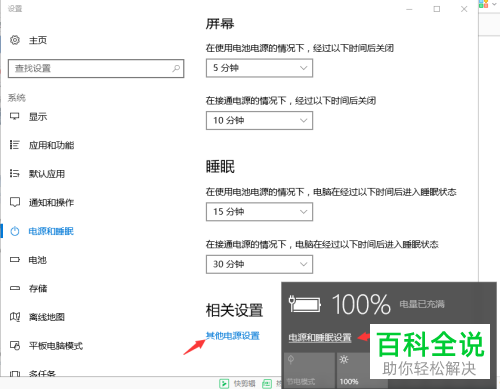
Task: Click the 屏幕 section heading
Action: (x=220, y=24)
